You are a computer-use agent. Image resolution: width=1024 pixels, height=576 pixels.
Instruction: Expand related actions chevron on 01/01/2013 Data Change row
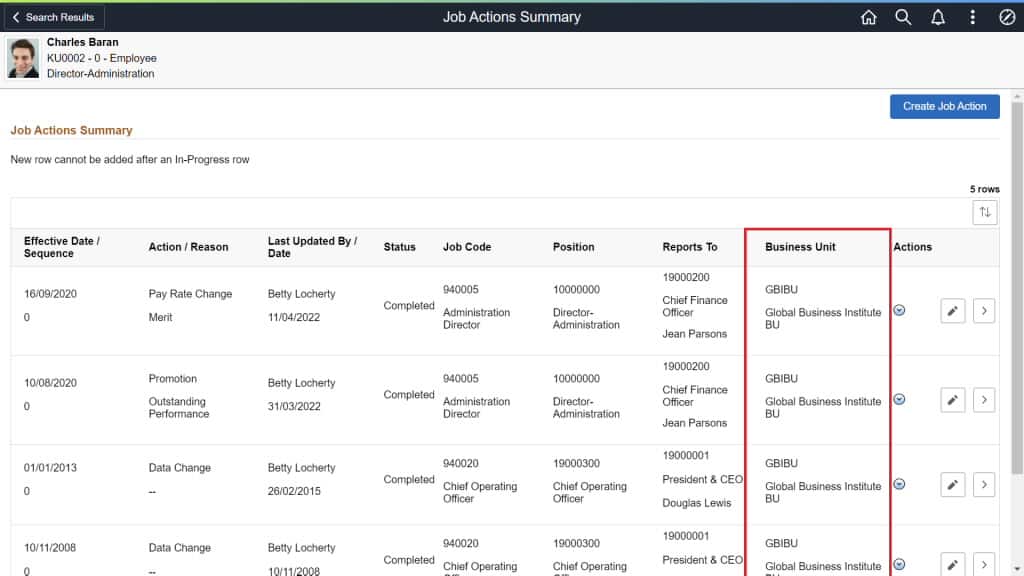[x=899, y=484]
